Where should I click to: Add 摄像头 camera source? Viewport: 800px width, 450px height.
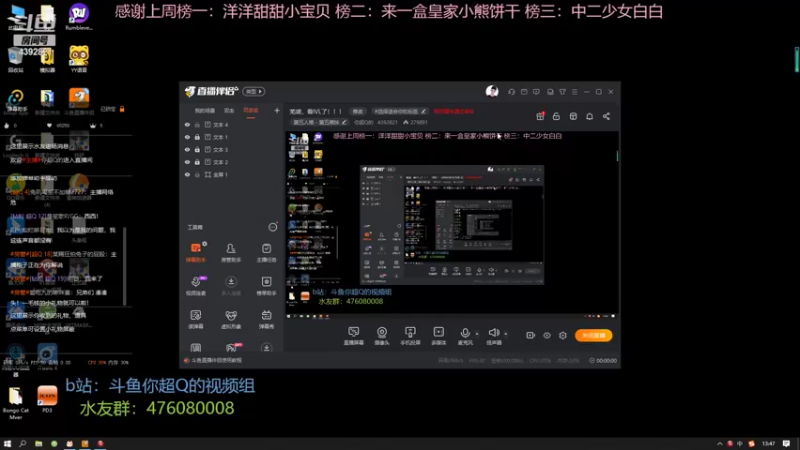point(382,336)
